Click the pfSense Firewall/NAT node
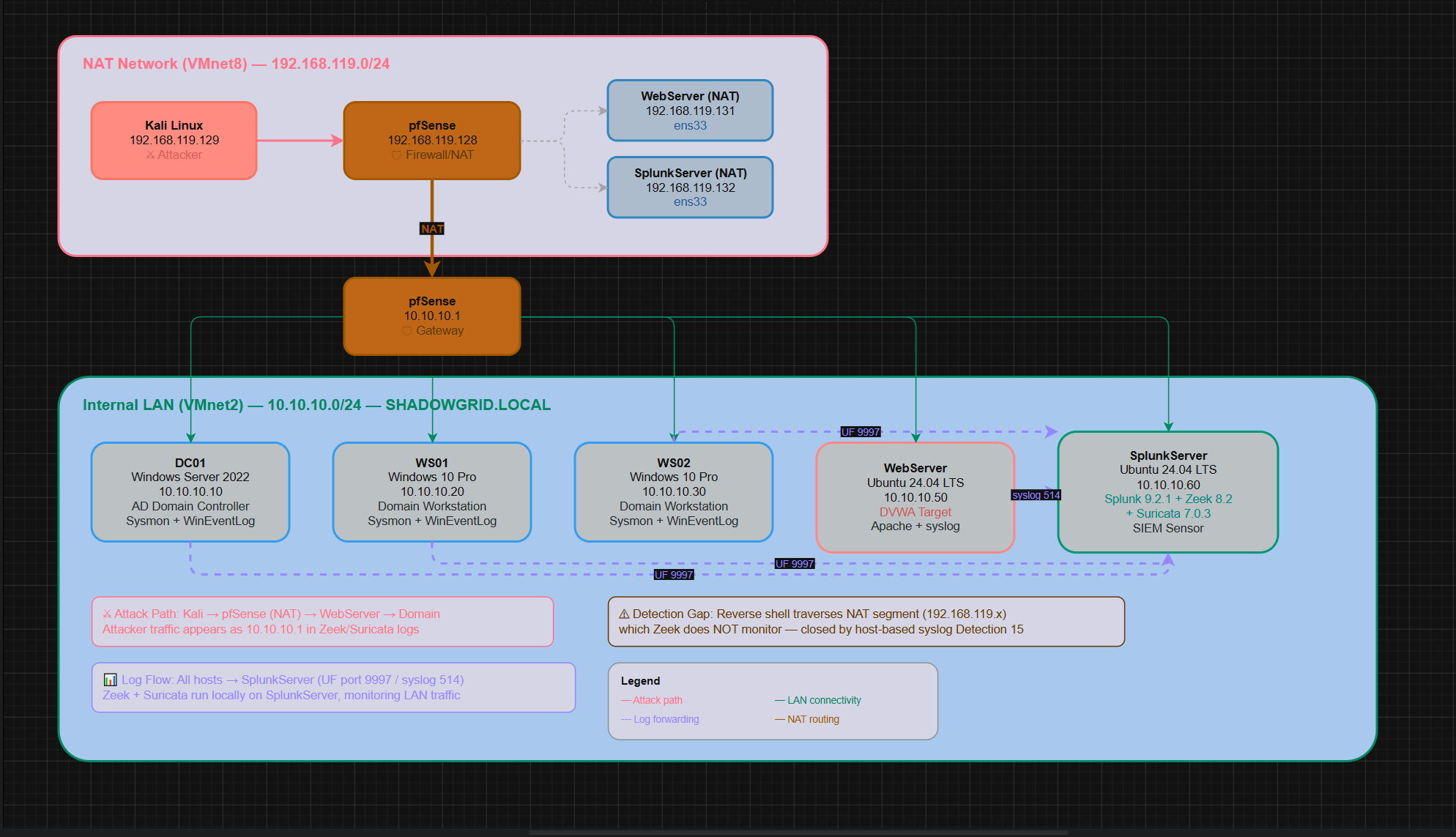 tap(432, 140)
